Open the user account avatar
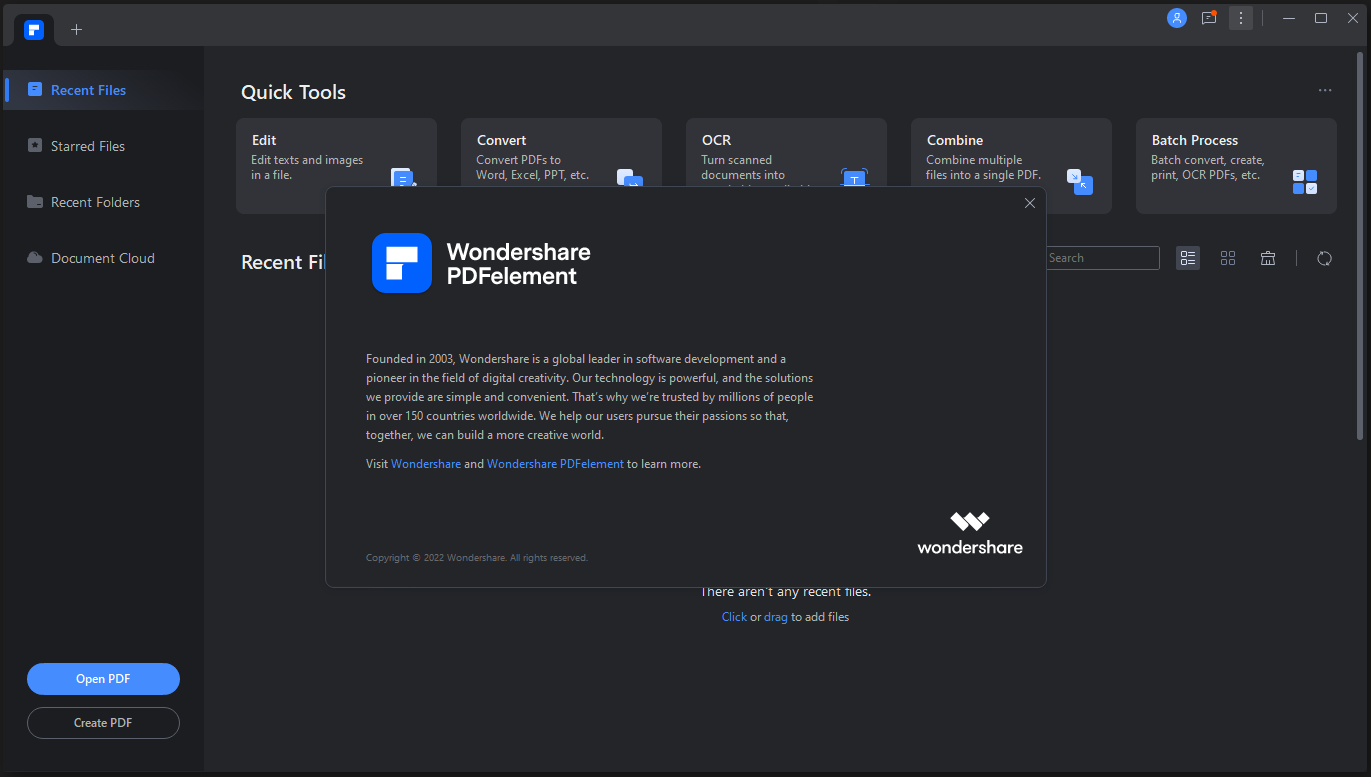The image size is (1371, 777). pos(1177,18)
